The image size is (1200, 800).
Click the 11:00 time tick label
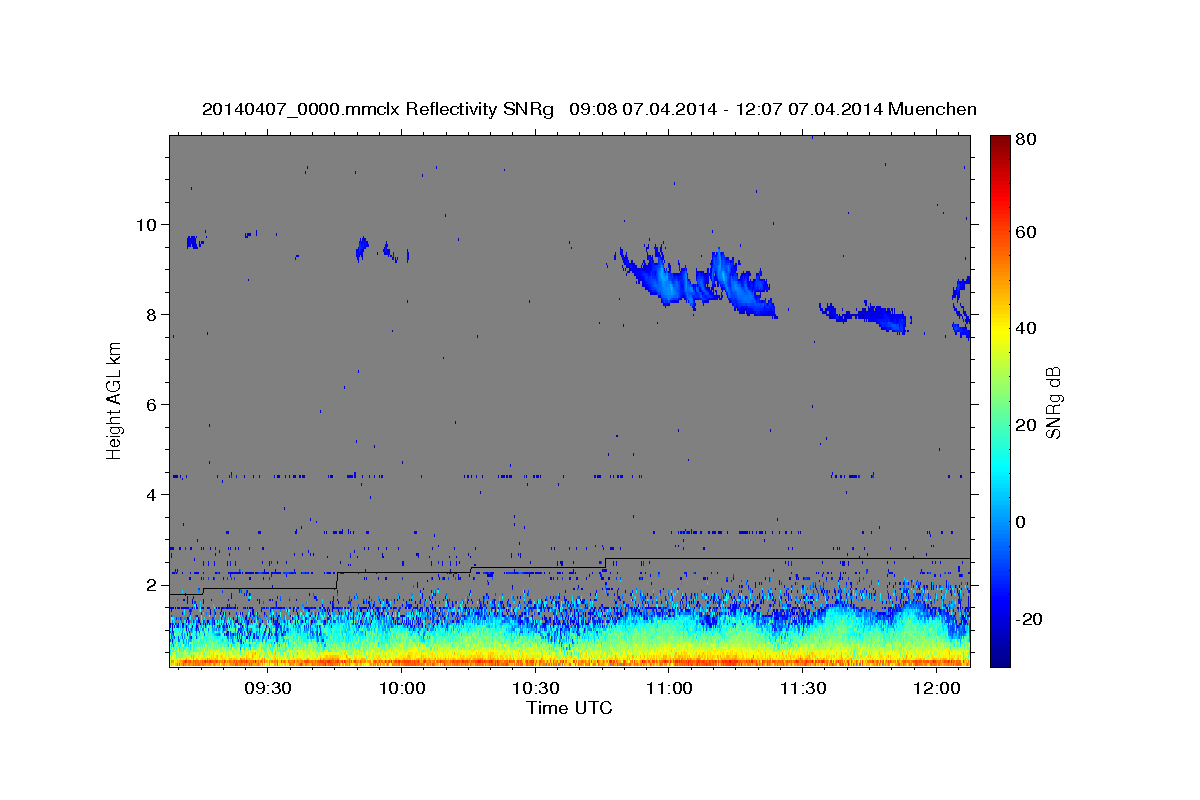point(669,689)
